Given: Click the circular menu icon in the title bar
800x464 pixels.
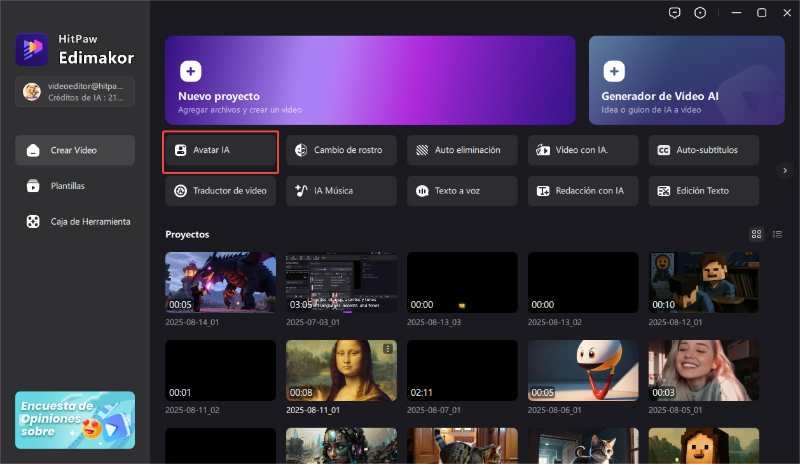Looking at the screenshot, I should (x=700, y=13).
